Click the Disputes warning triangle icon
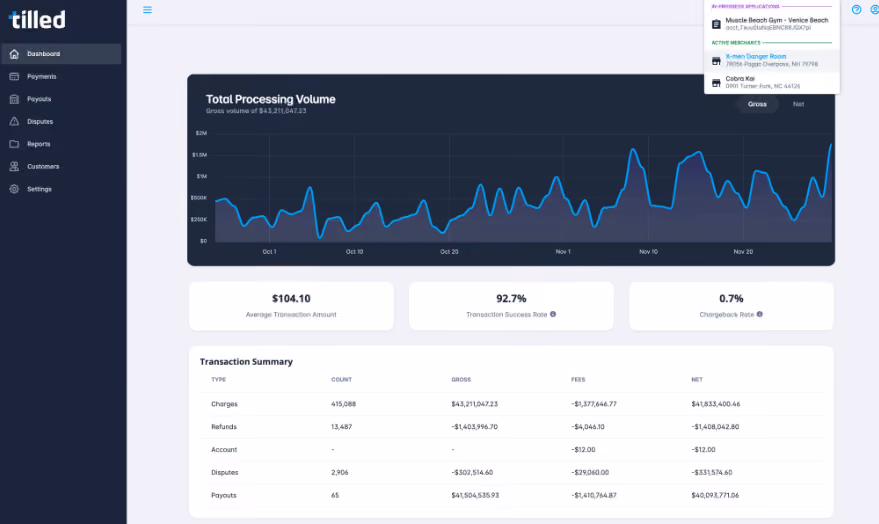The width and height of the screenshot is (879, 524). [14, 122]
